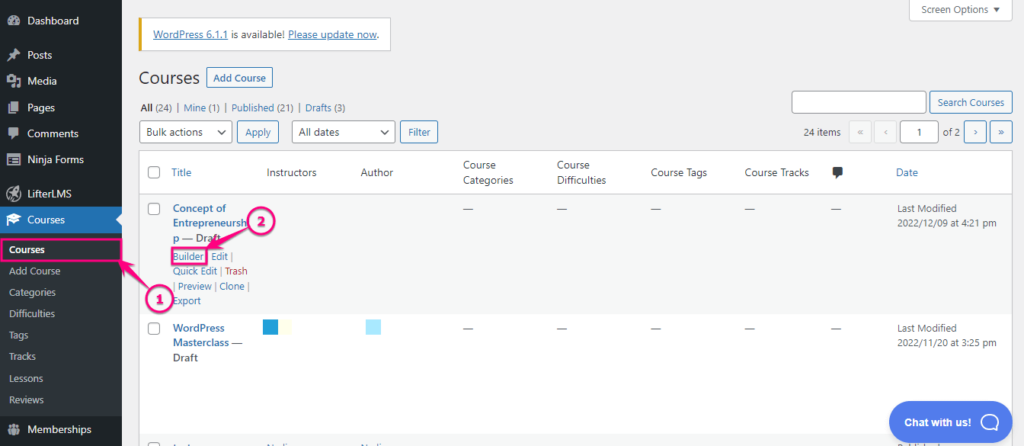This screenshot has width=1024, height=446.
Task: Jump to last page double arrow
Action: [x=1001, y=132]
